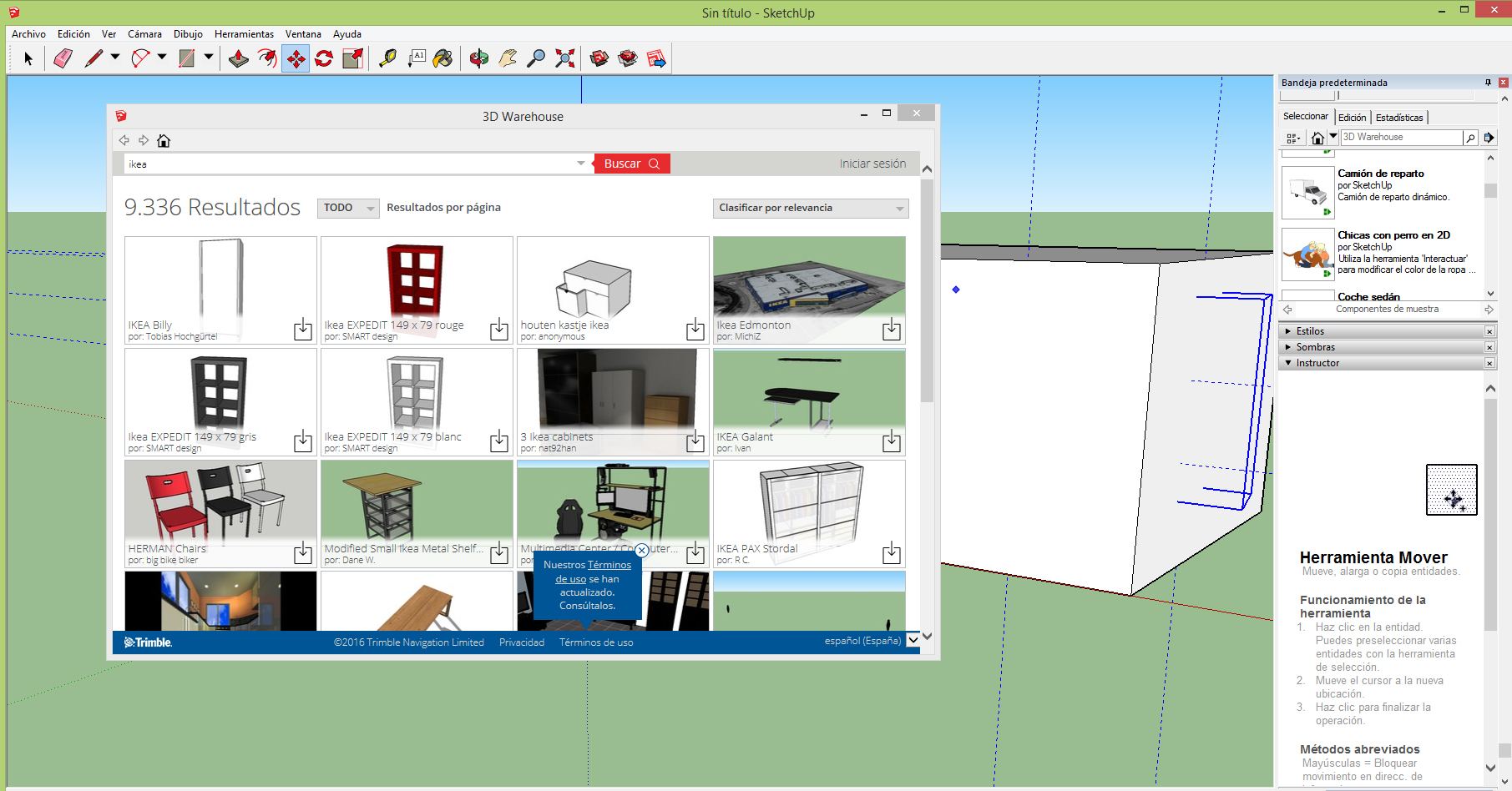1512x791 pixels.
Task: Activate the Orbit camera tool
Action: pos(479,58)
